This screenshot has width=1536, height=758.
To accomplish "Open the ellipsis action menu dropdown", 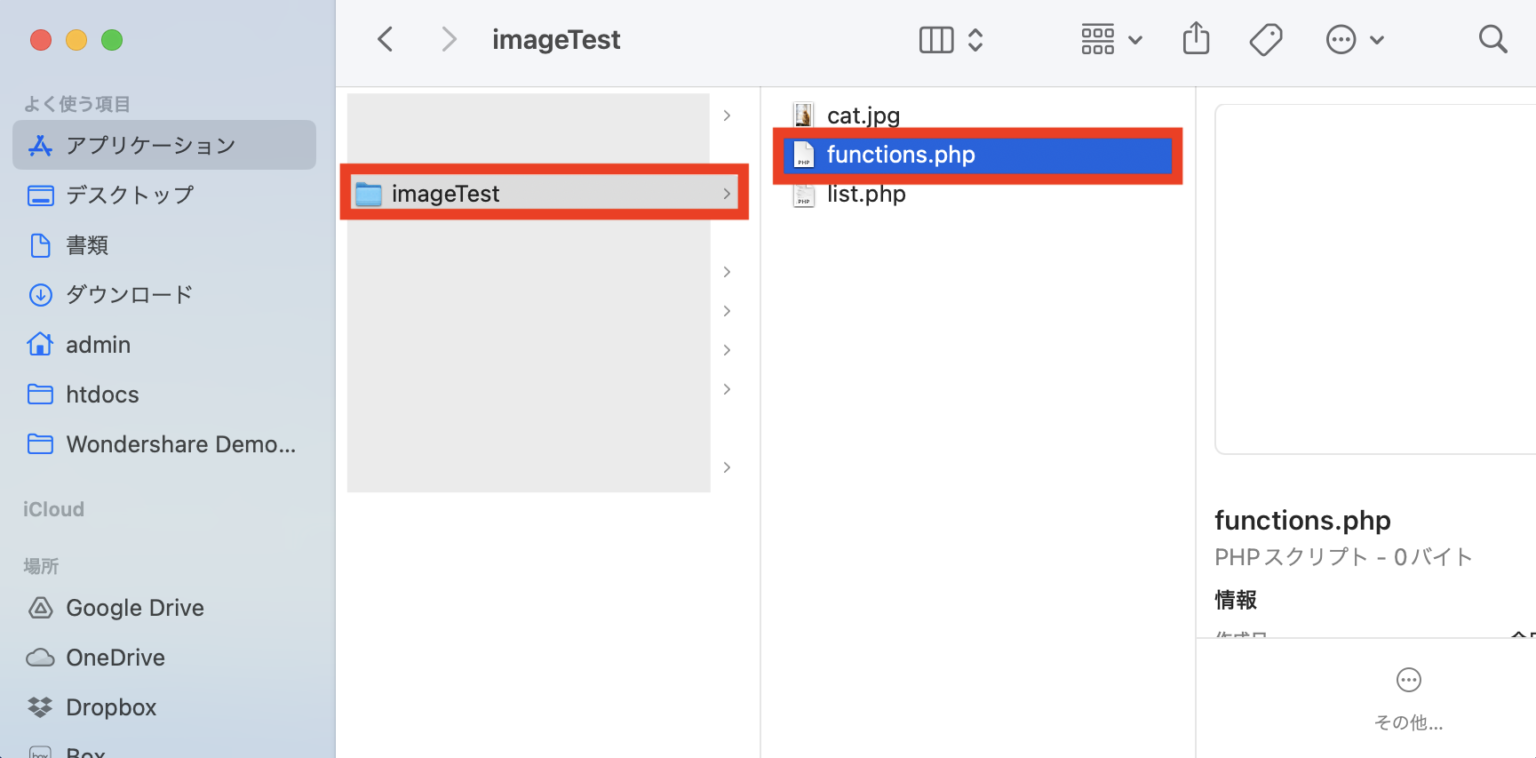I will (x=1354, y=40).
